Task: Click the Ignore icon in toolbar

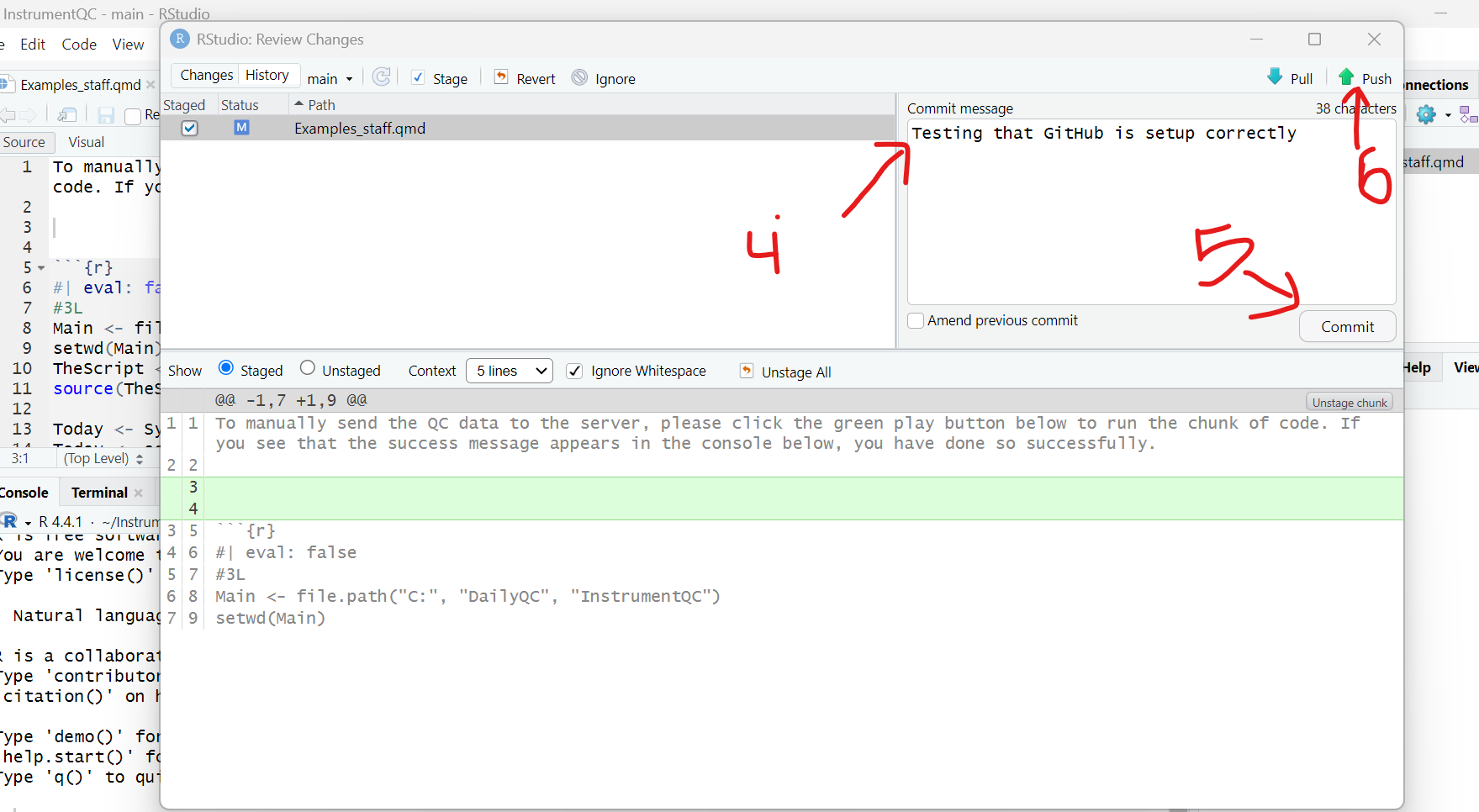Action: 579,78
